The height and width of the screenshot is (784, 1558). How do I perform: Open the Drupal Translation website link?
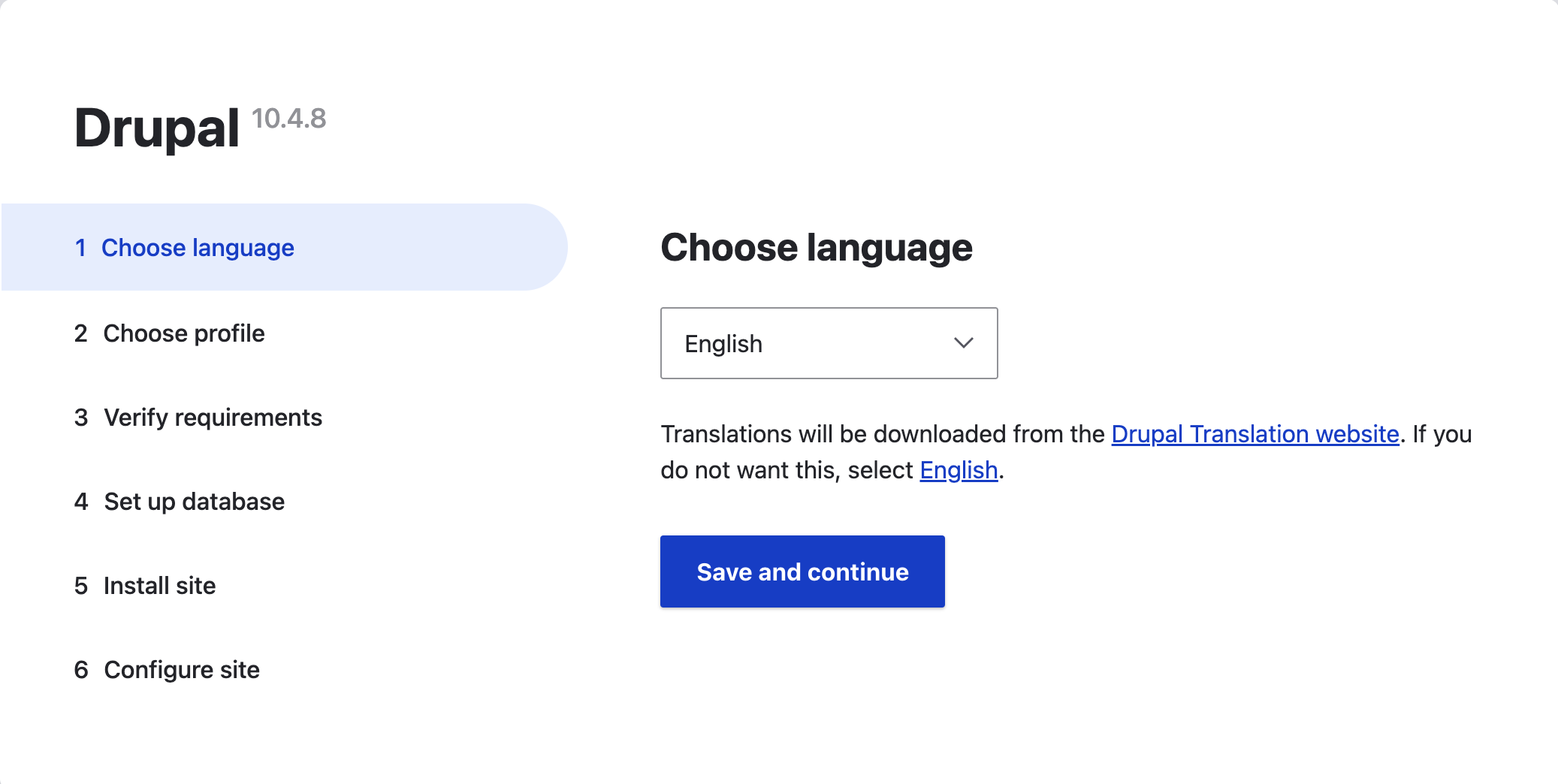pos(1255,434)
